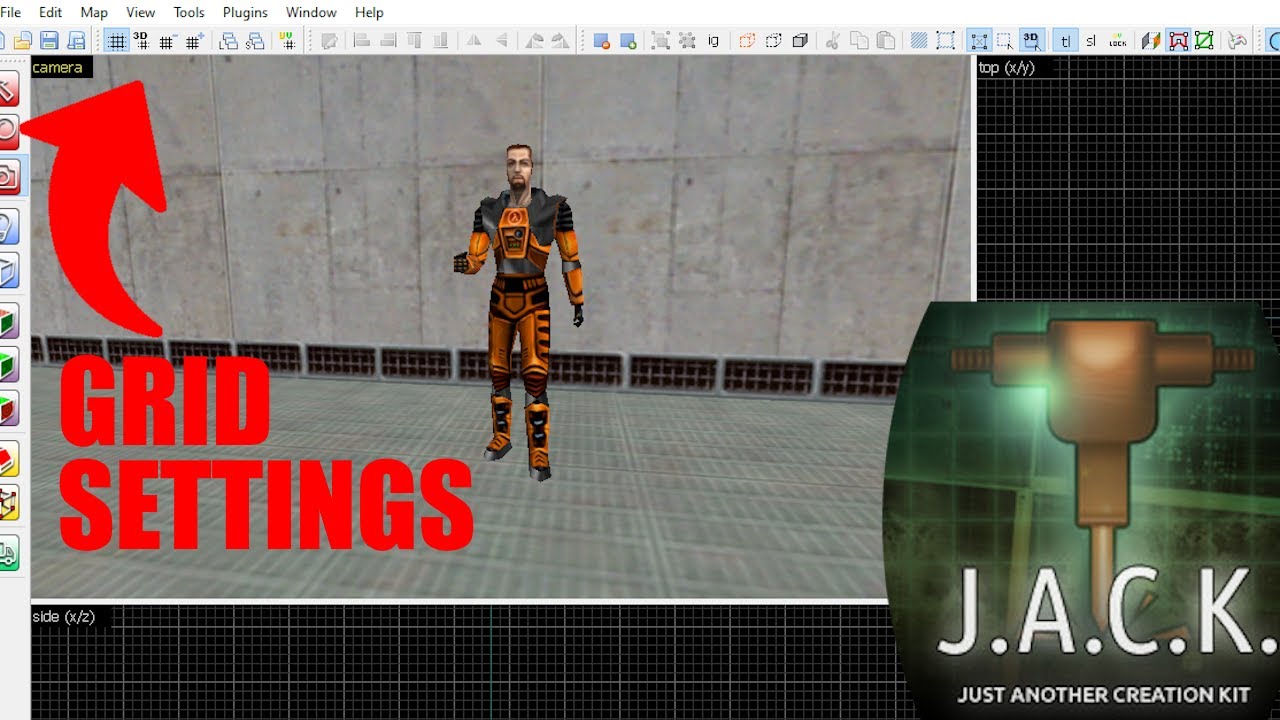The width and height of the screenshot is (1280, 720).
Task: Toggle 3D selection mode
Action: point(1032,41)
